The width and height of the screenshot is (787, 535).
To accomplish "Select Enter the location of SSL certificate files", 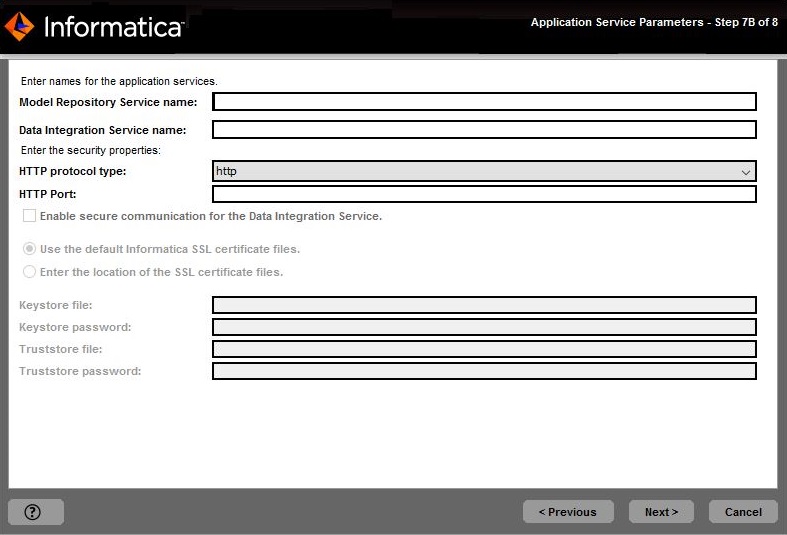I will coord(29,272).
